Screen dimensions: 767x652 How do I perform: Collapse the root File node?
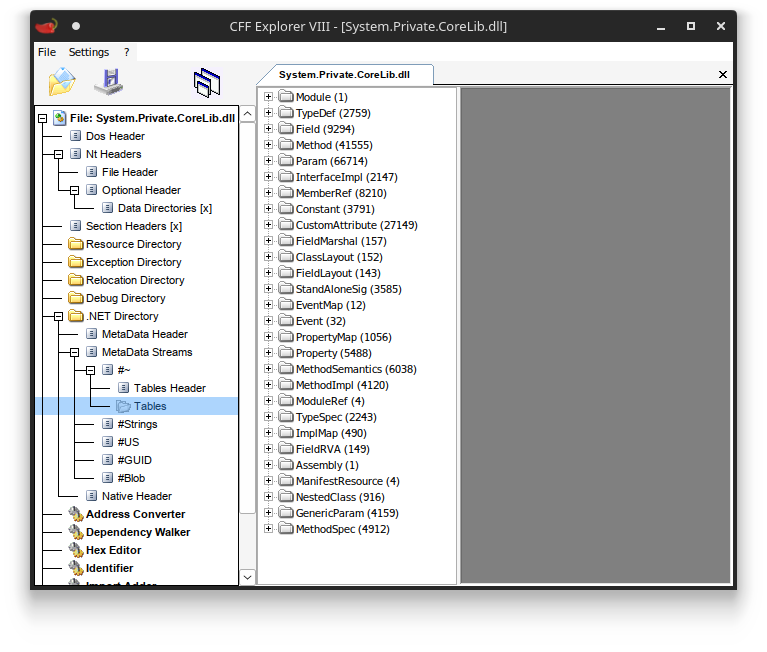coord(43,118)
